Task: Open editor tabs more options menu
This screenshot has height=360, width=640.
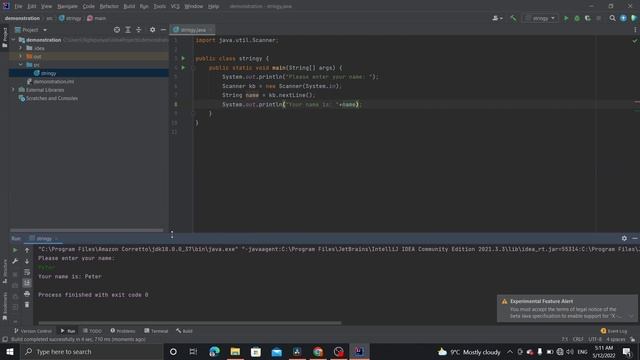Action: tap(635, 30)
